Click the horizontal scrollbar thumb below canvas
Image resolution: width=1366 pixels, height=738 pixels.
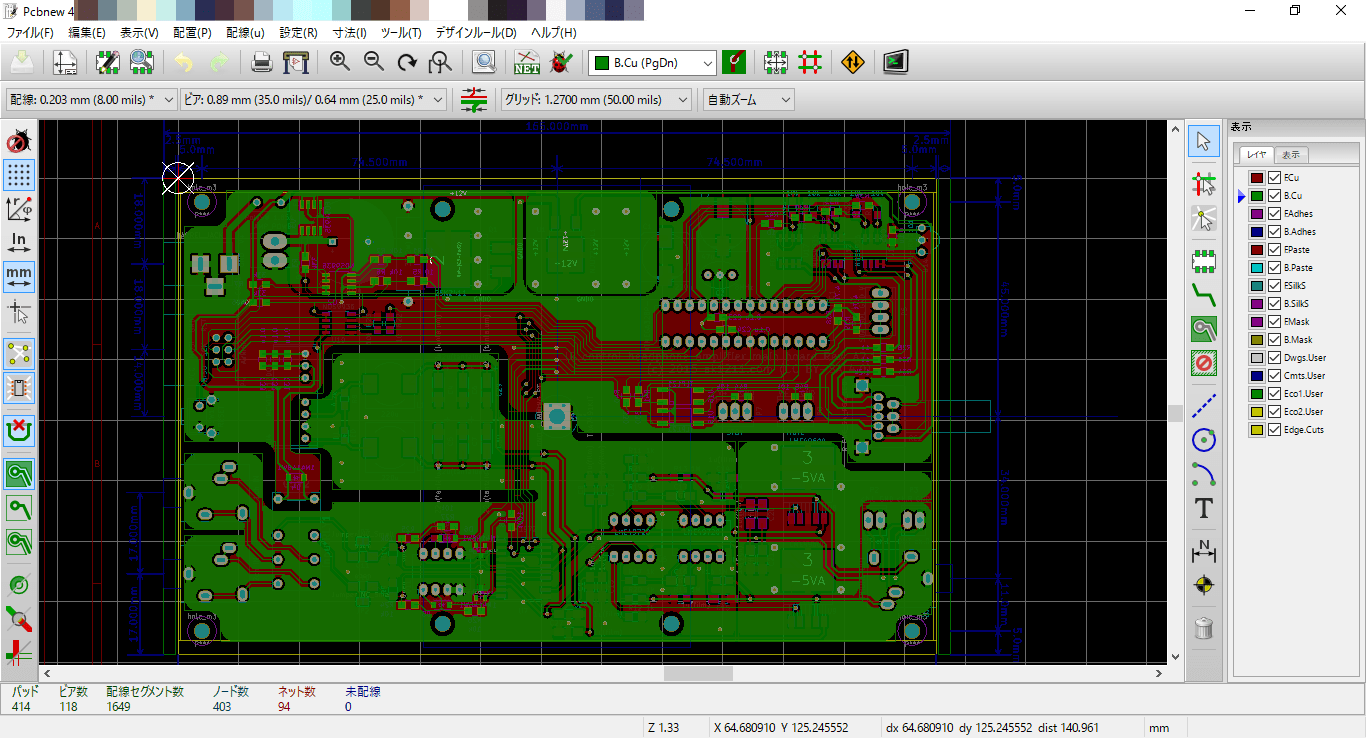(698, 674)
